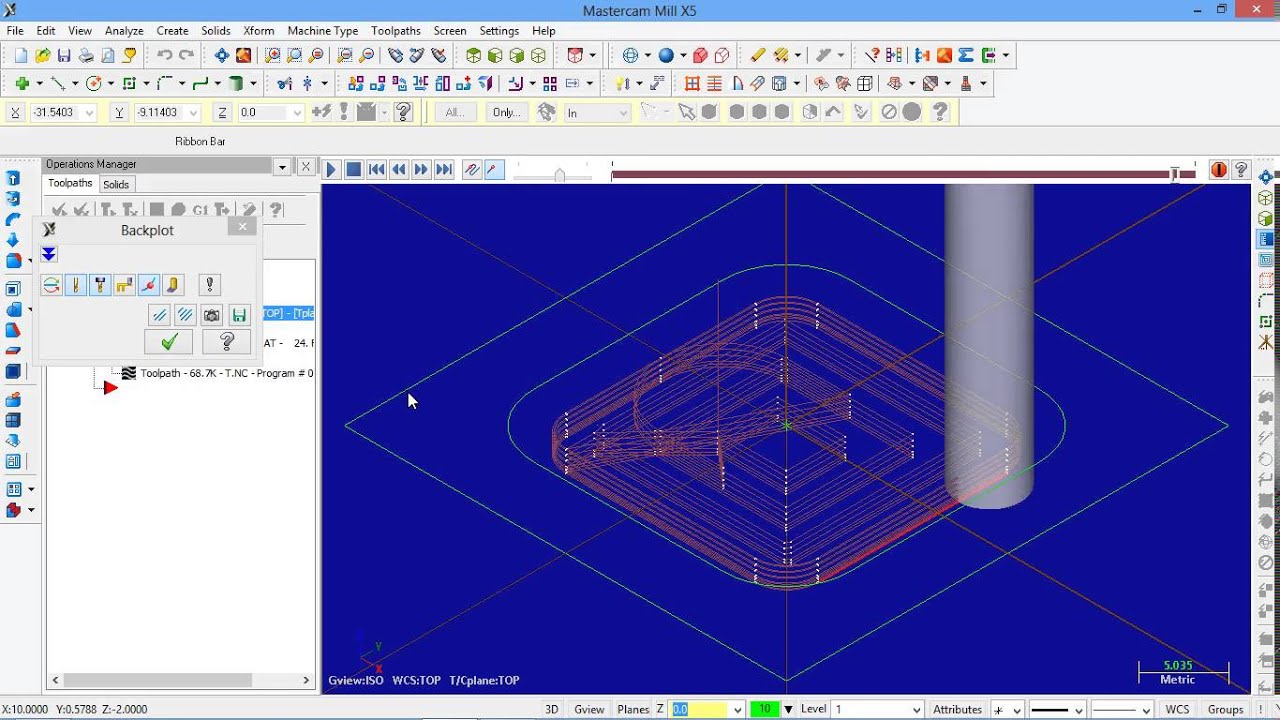Step forward in backplot
The image size is (1280, 720).
[x=422, y=170]
